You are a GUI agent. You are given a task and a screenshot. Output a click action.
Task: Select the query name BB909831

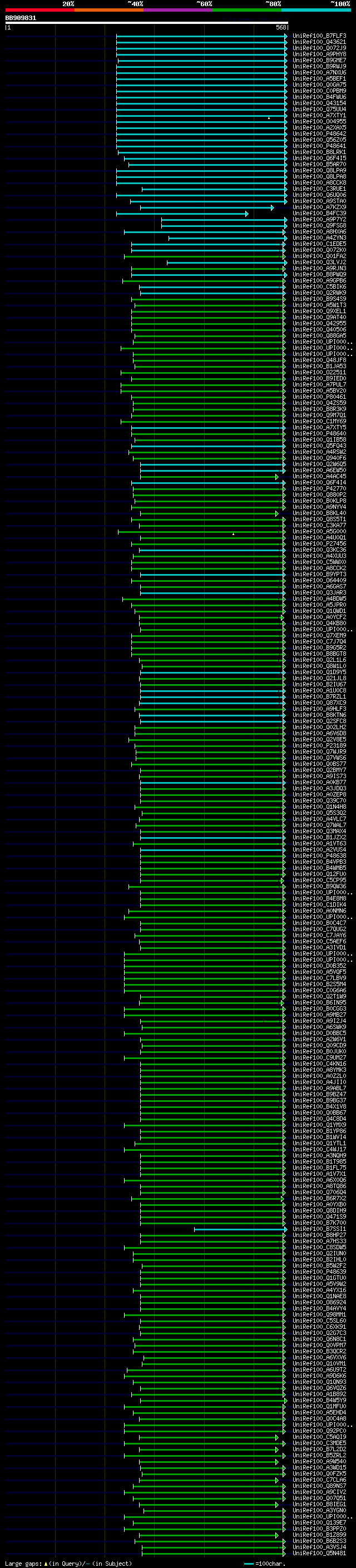click(21, 18)
